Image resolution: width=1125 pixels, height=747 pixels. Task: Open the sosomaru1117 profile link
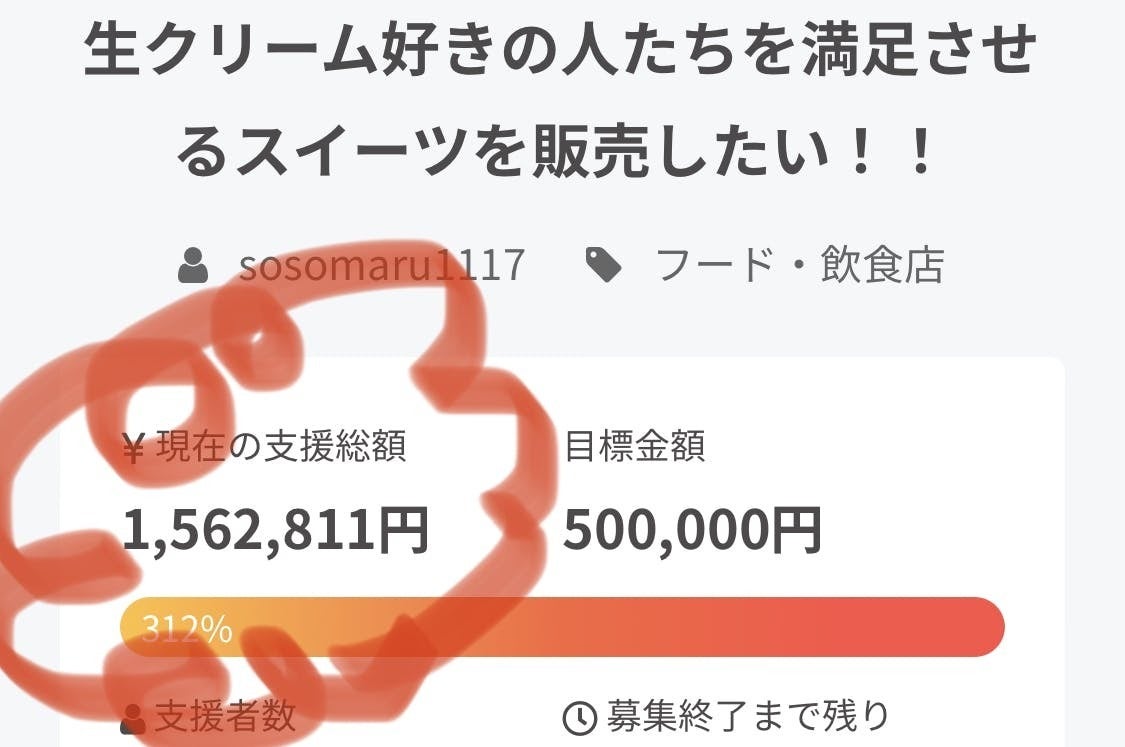(x=381, y=266)
